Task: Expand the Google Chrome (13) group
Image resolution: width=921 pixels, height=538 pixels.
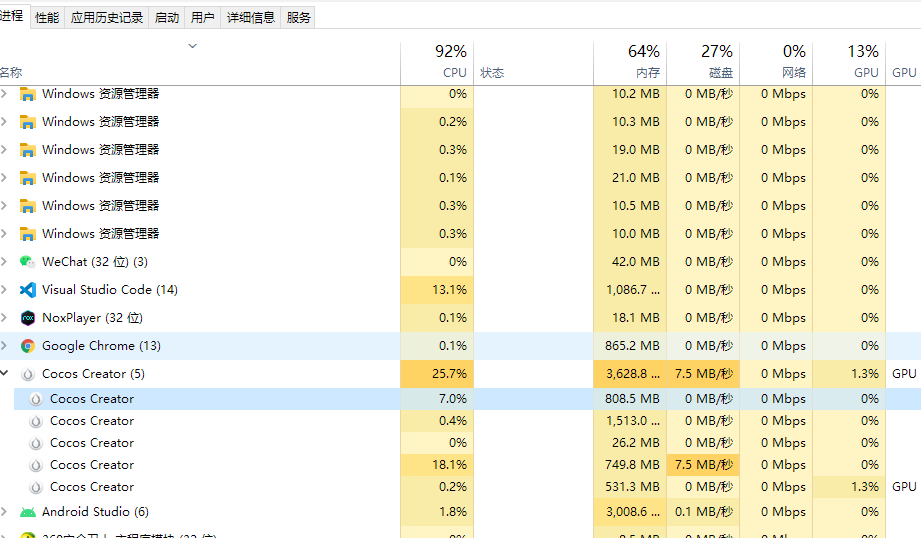Action: coord(4,346)
